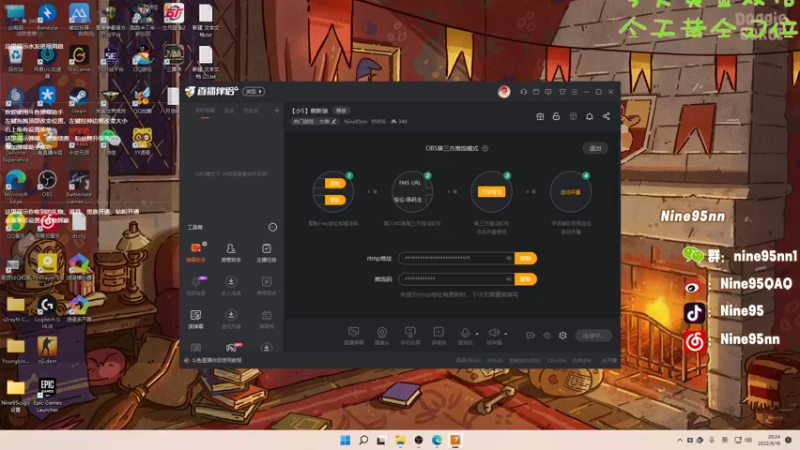Copy the stream key with its 复制 button

click(526, 279)
